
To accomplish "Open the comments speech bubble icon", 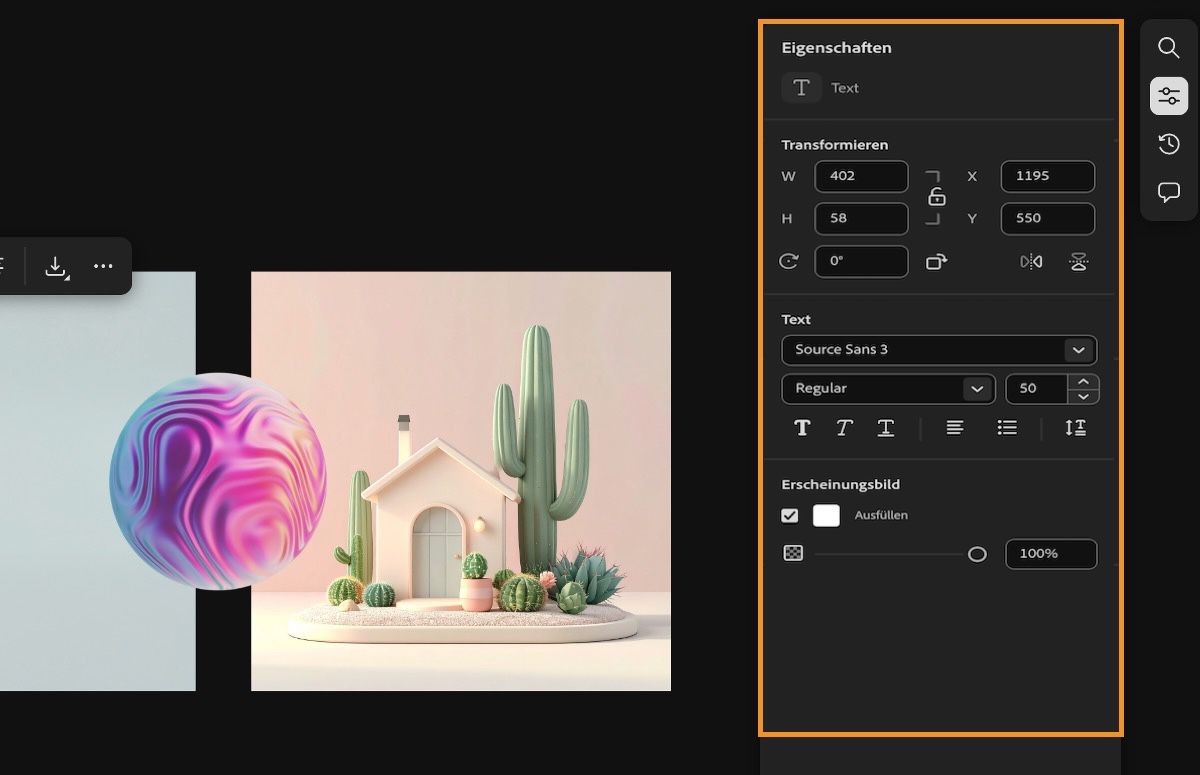I will (x=1169, y=192).
